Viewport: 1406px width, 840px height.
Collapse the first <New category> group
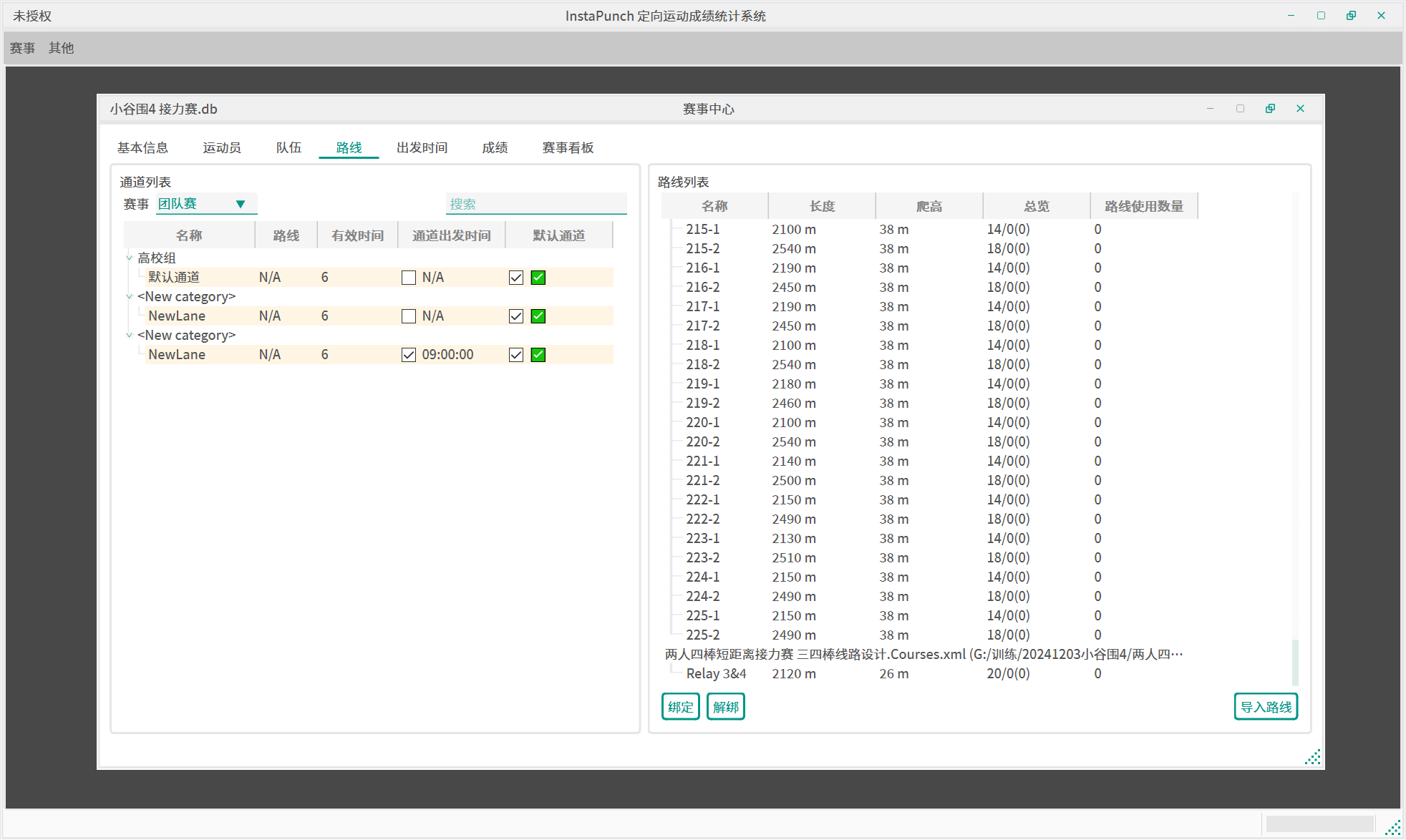tap(129, 297)
